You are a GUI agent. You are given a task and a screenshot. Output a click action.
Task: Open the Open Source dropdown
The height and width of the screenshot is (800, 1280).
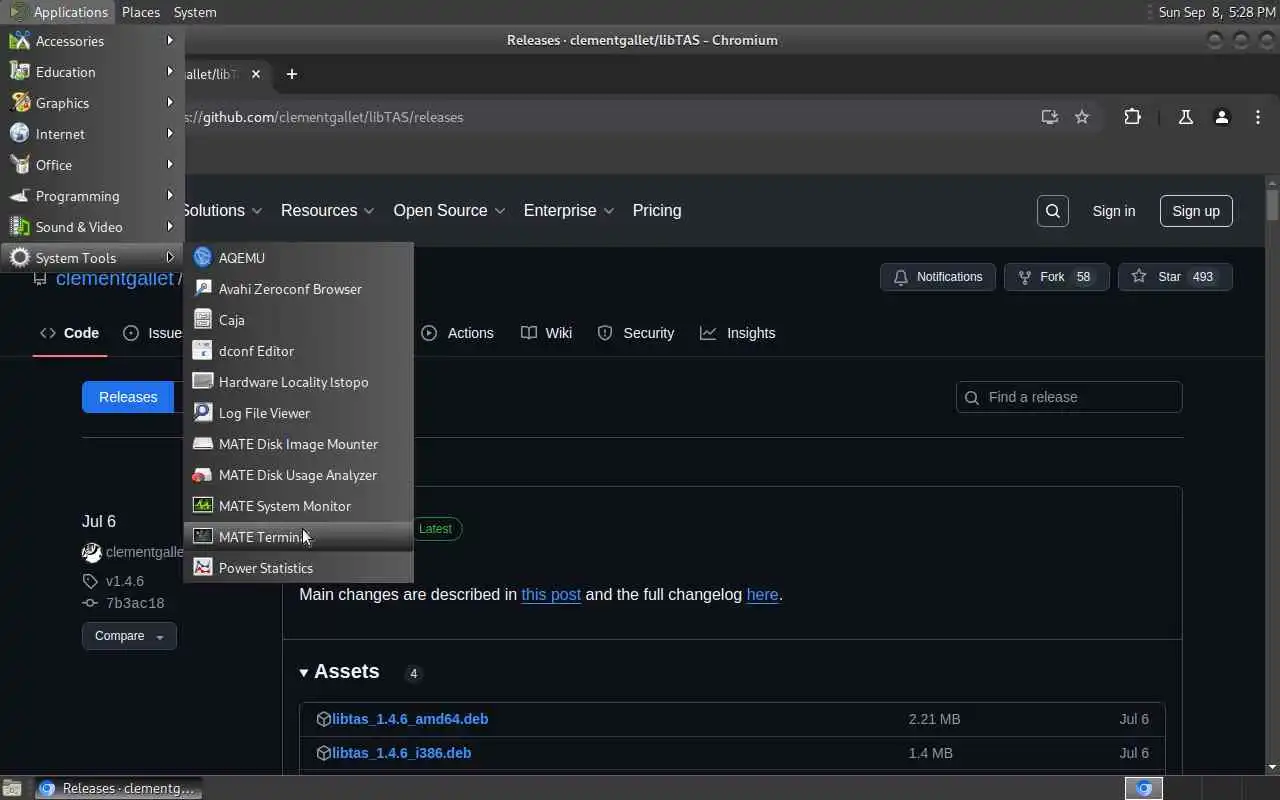pos(449,211)
